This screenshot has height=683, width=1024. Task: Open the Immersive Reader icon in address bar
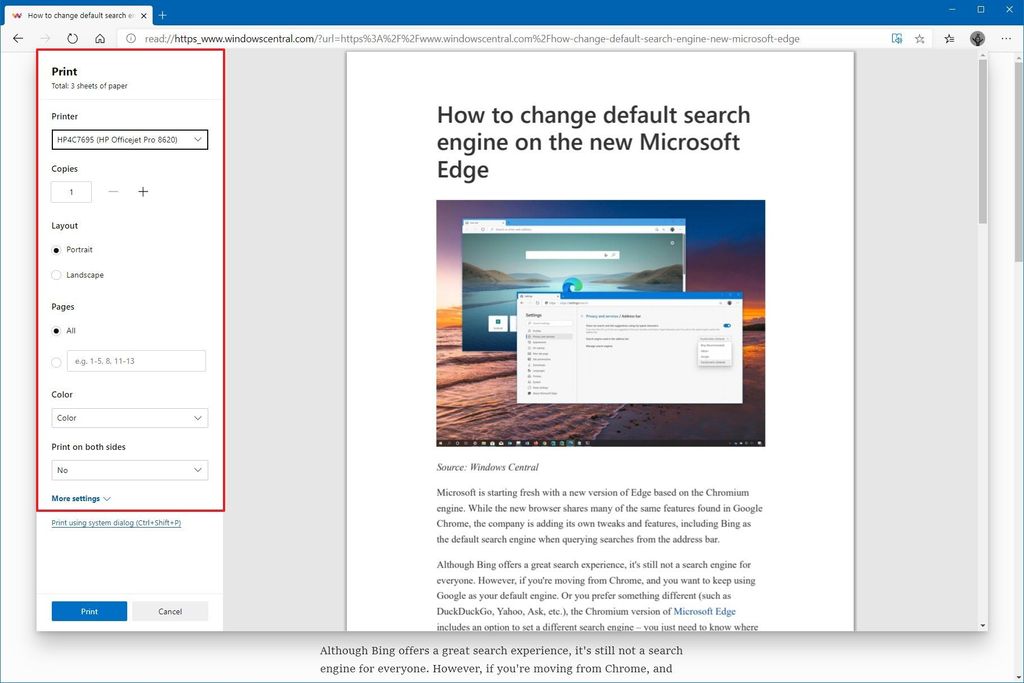897,38
